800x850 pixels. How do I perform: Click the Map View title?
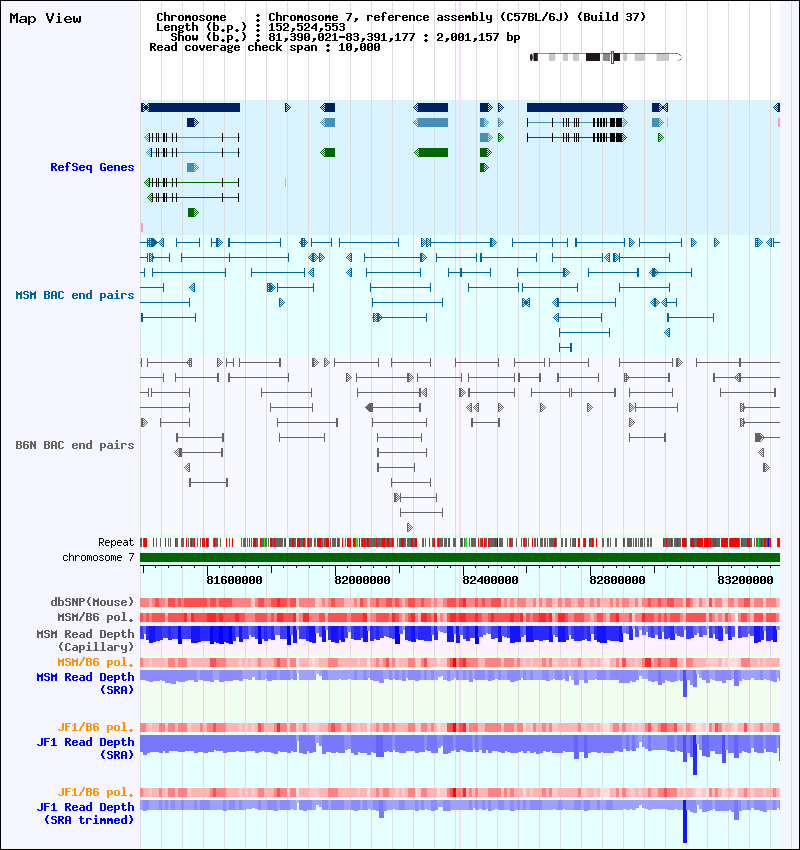click(x=46, y=18)
